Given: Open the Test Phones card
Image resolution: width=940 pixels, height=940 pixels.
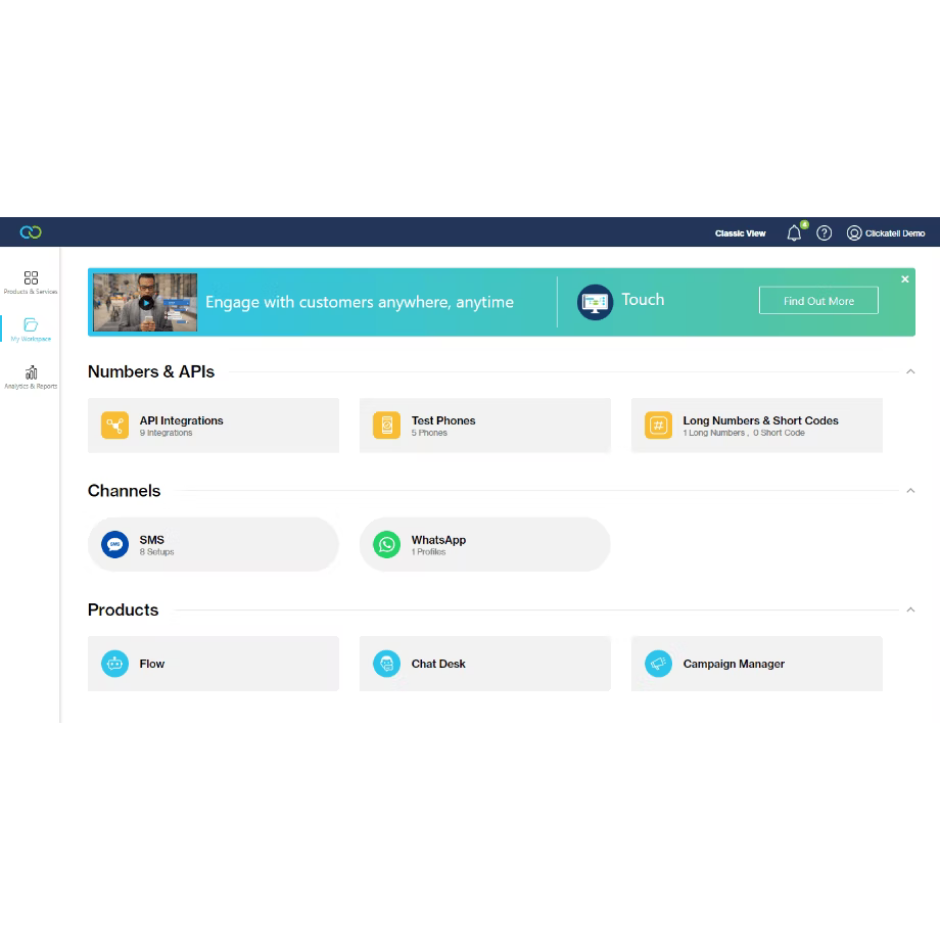Looking at the screenshot, I should coord(485,425).
